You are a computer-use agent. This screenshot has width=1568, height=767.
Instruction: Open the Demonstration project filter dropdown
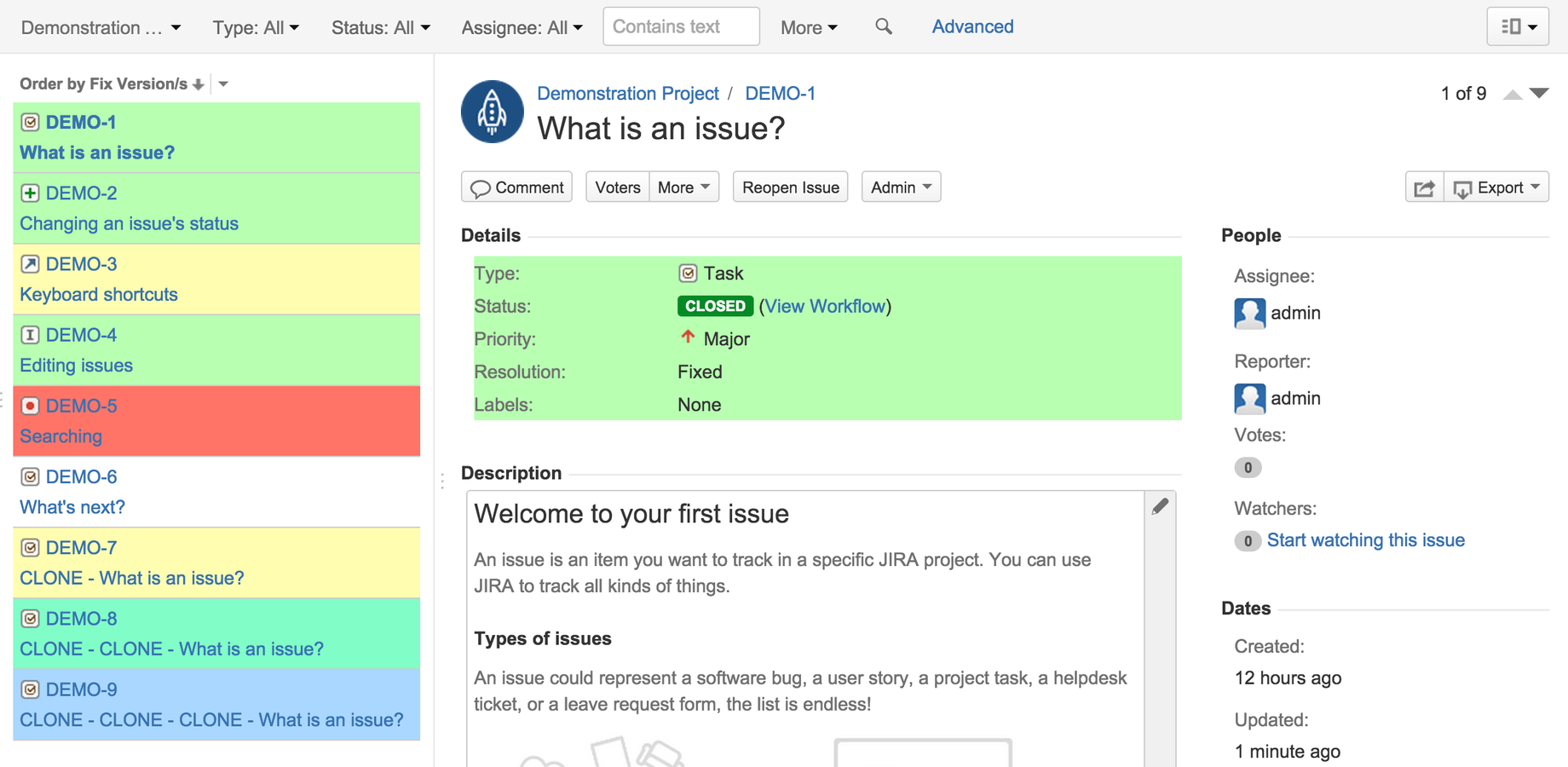click(101, 27)
